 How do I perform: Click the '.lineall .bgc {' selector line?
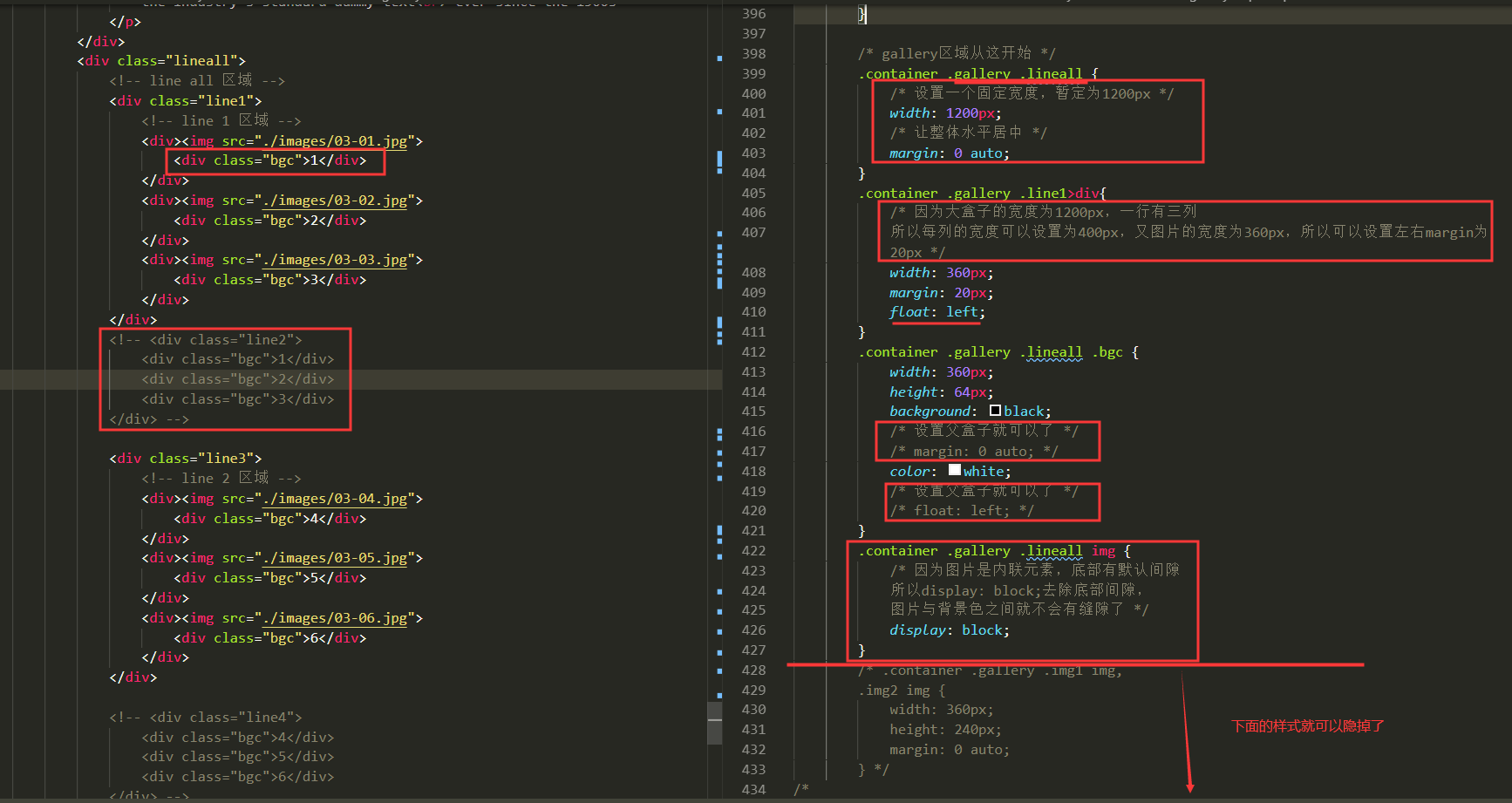(998, 352)
